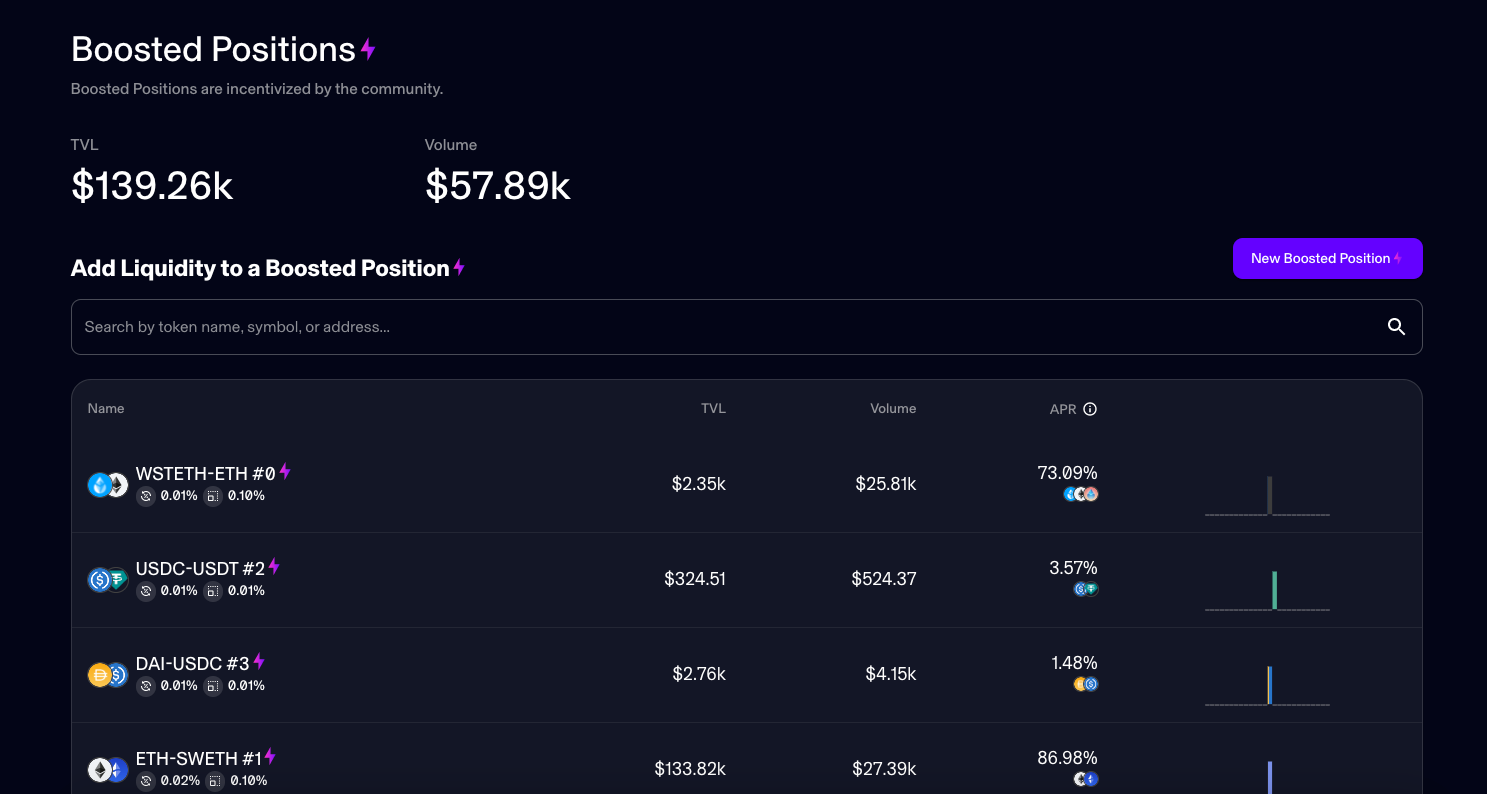Click the lightning bolt beside USDC-USDT #2

pyautogui.click(x=274, y=566)
